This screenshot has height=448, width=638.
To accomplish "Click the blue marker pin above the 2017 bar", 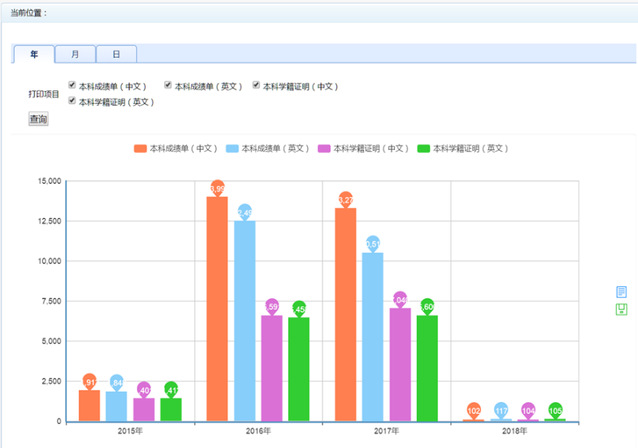I will click(373, 243).
